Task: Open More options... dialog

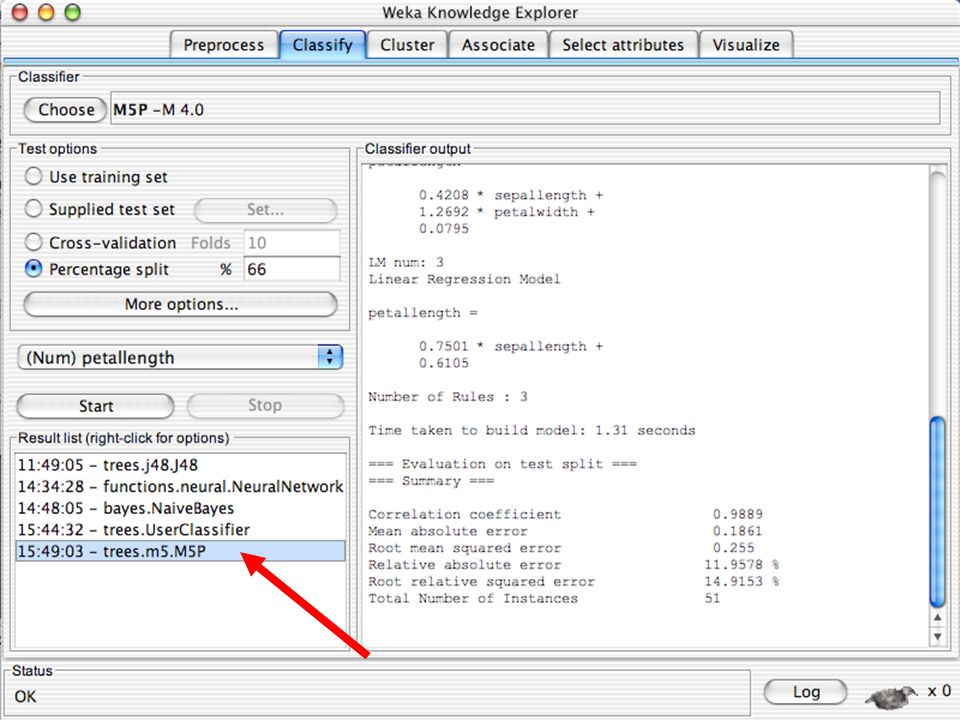Action: tap(181, 304)
